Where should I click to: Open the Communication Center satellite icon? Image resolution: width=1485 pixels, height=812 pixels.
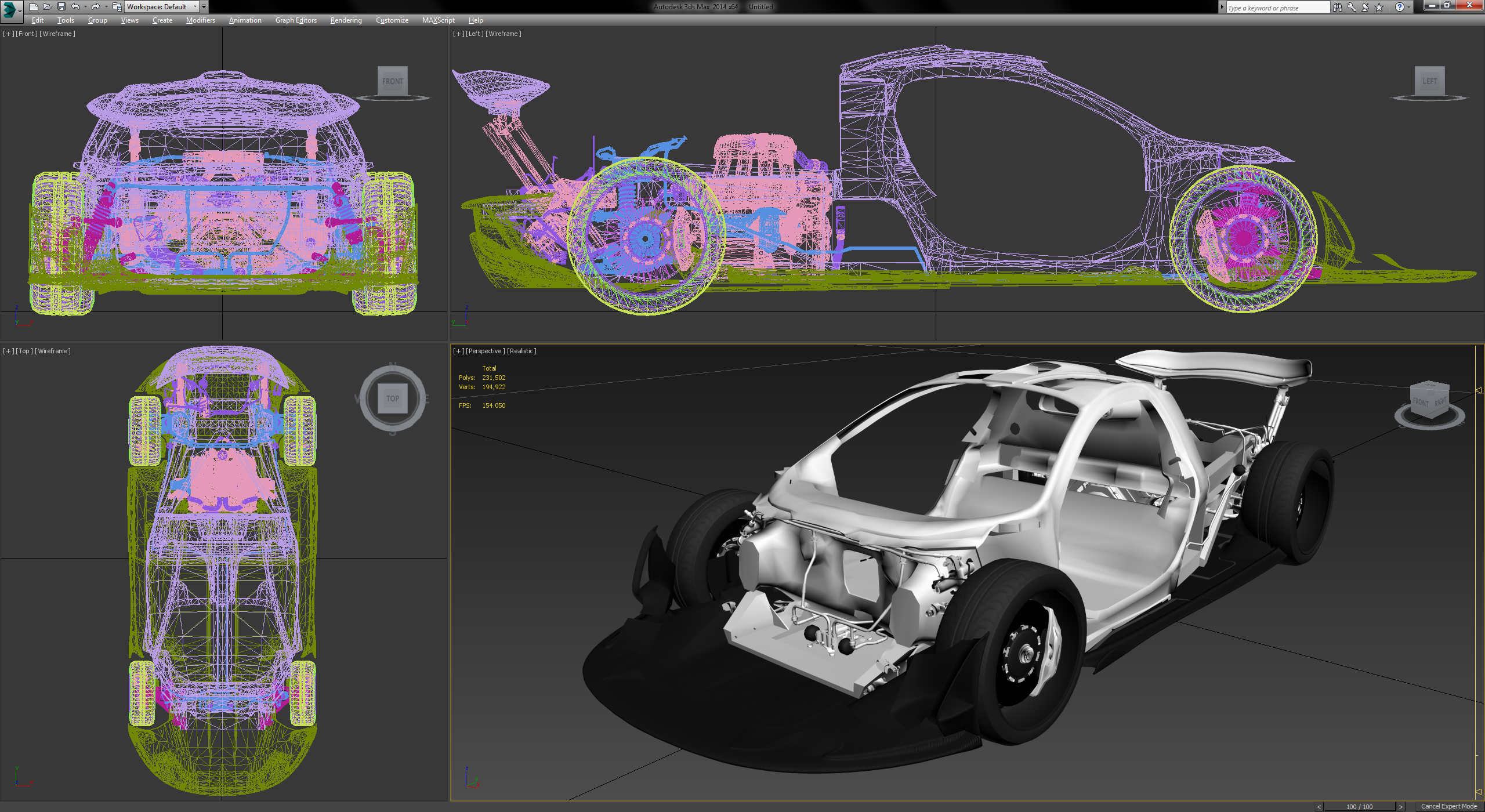[x=1365, y=7]
